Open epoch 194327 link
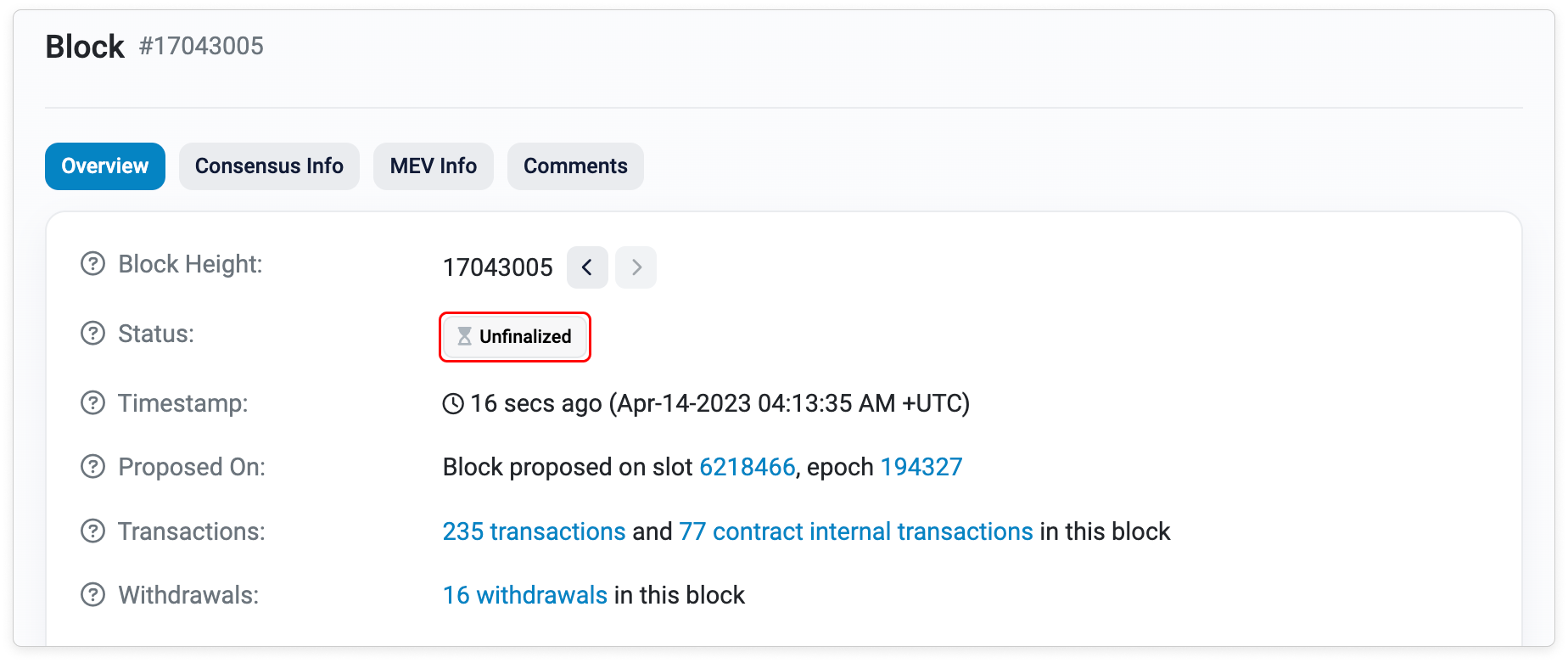 [x=921, y=467]
